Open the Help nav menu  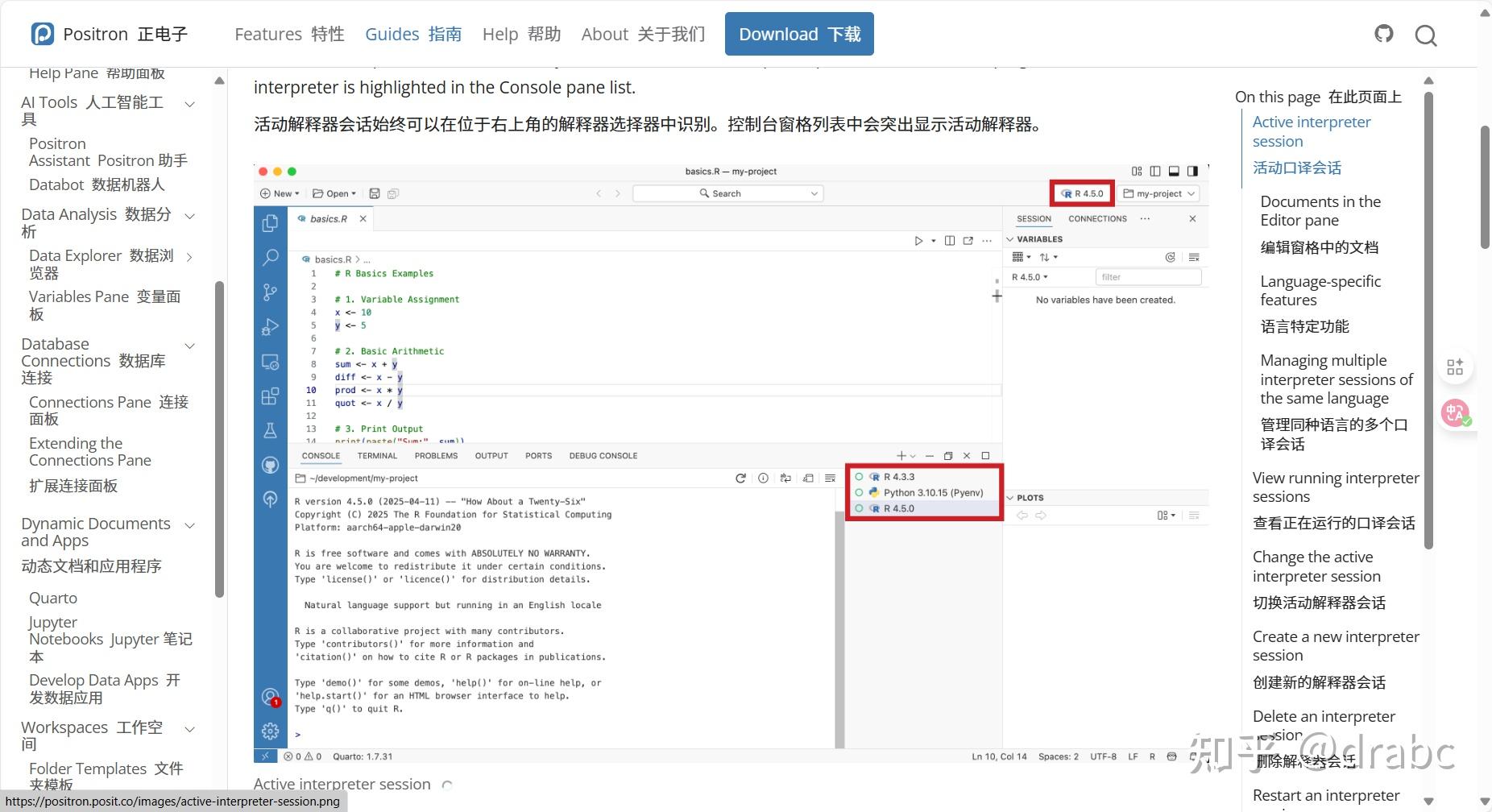pos(521,34)
